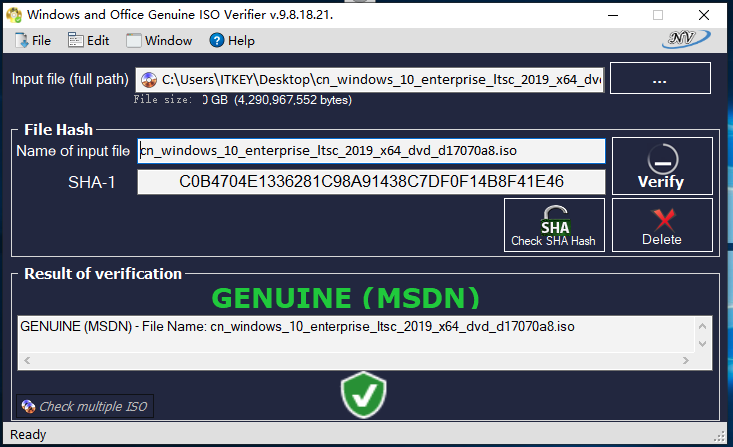Click the green shield checkmark icon

[364, 395]
